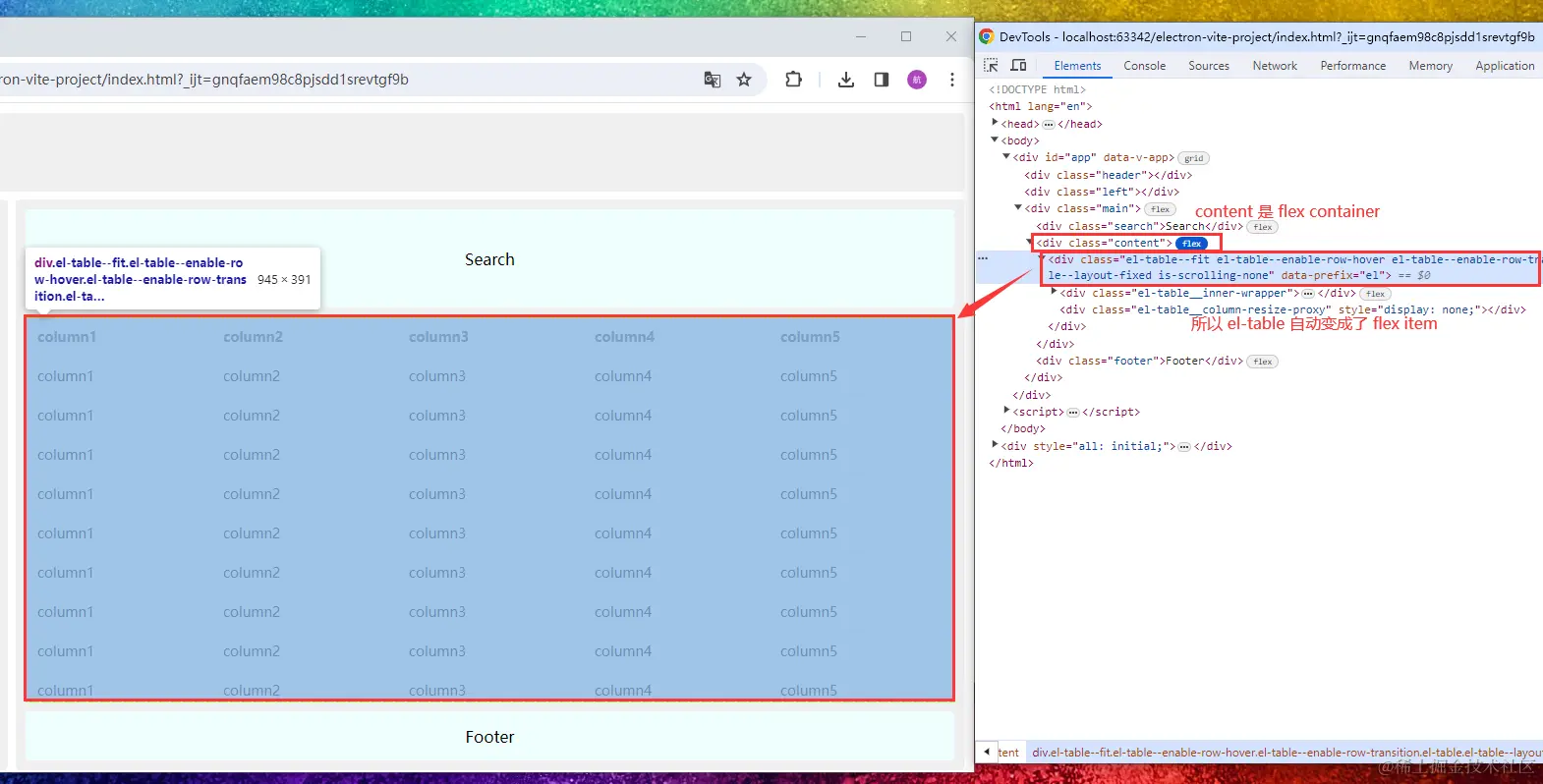1543x784 pixels.
Task: Click the column5 table header cell
Action: 810,337
